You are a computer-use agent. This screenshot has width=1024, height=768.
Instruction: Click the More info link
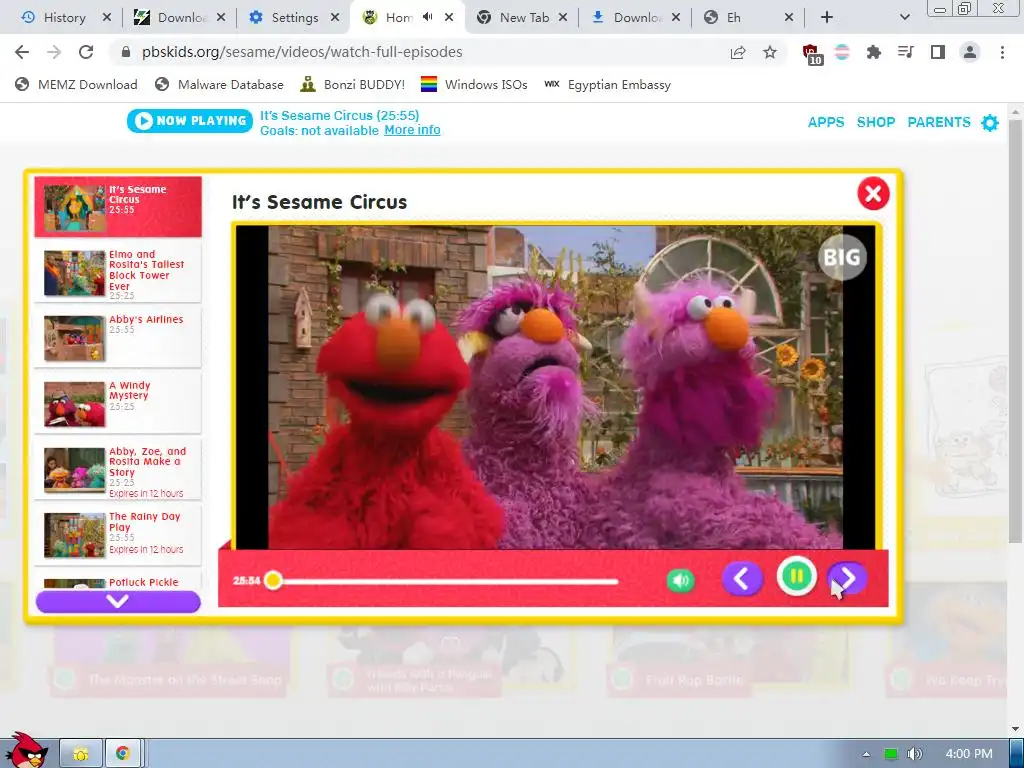412,130
